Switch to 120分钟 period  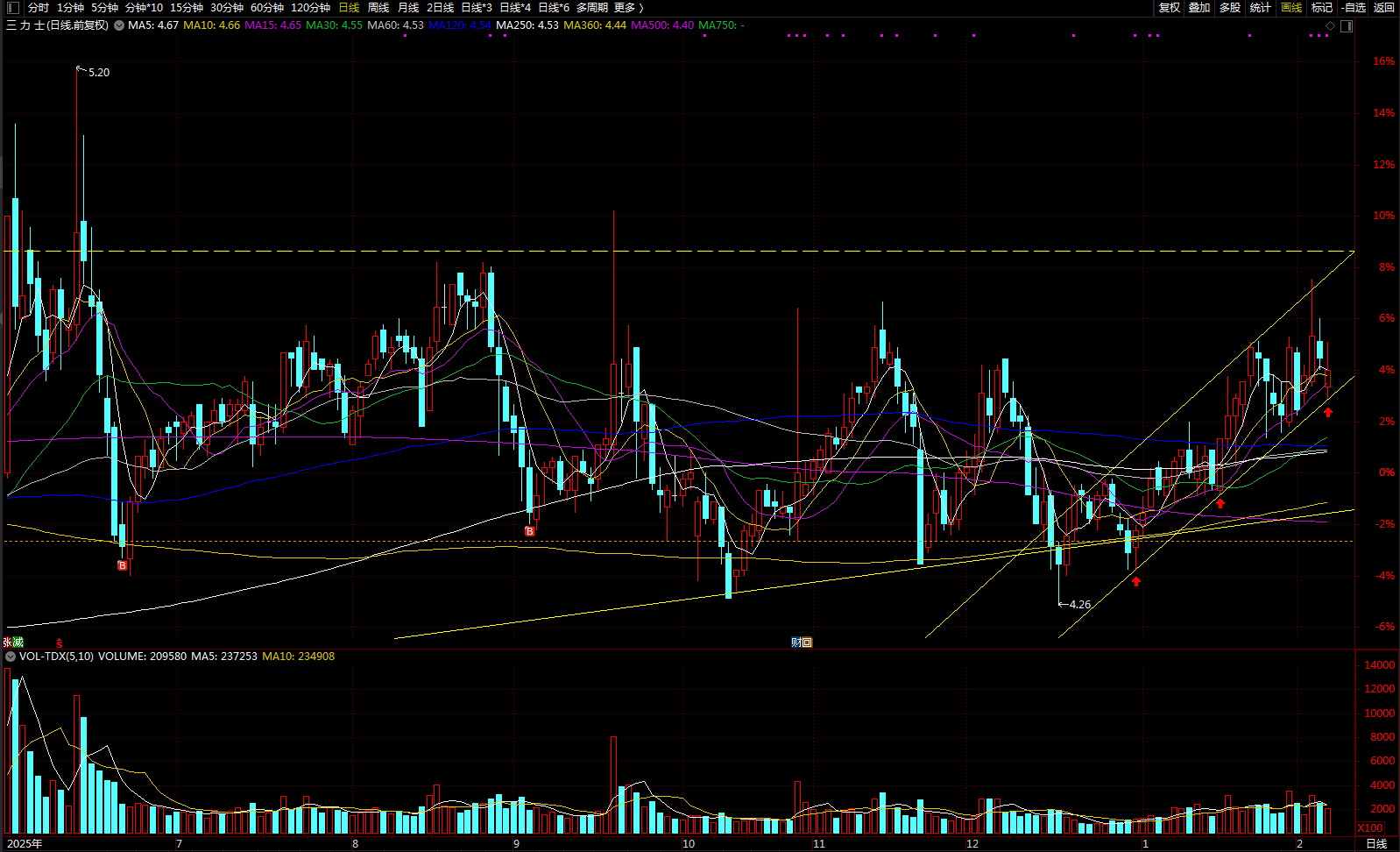tap(310, 7)
